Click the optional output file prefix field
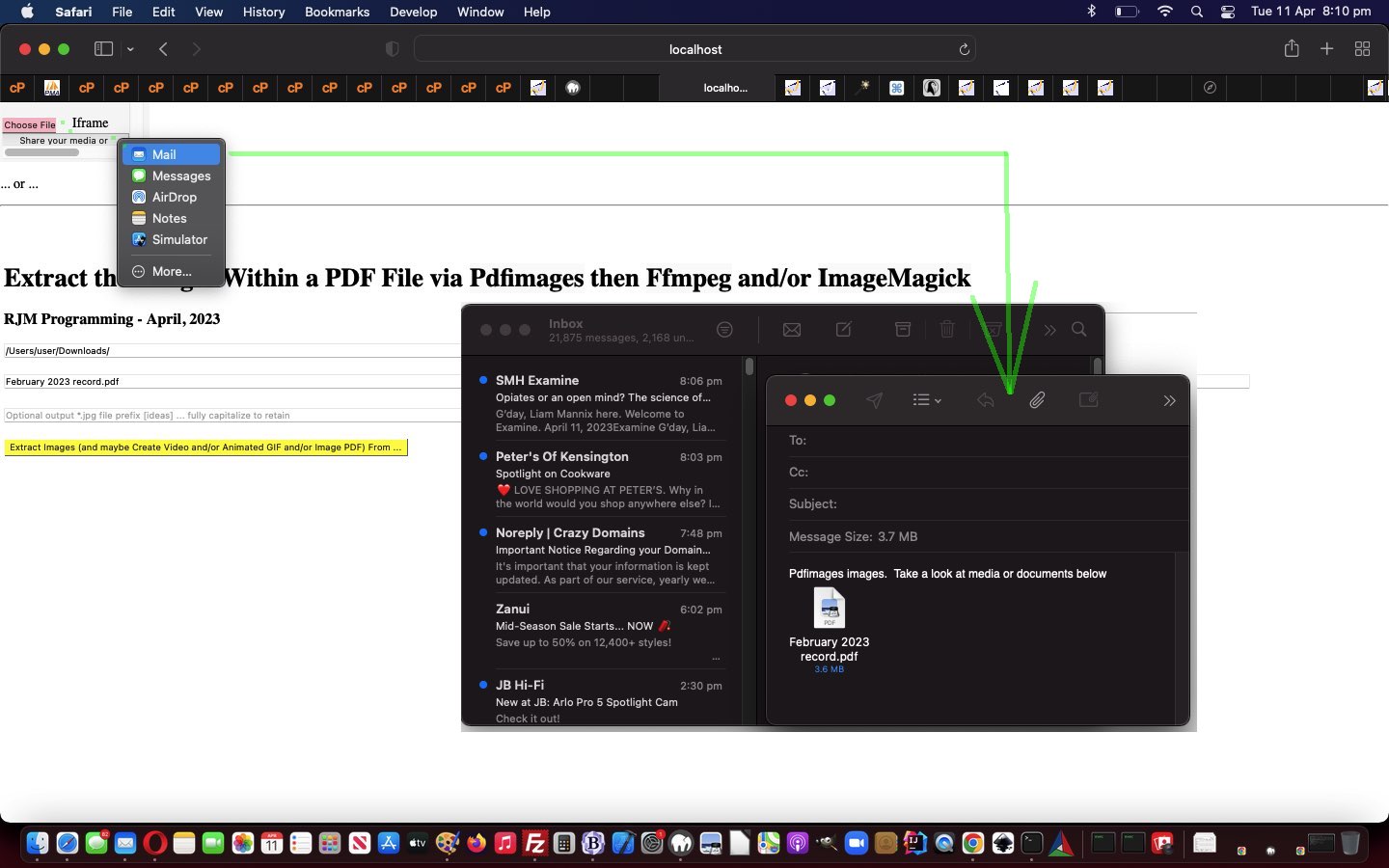The height and width of the screenshot is (868, 1389). pyautogui.click(x=231, y=416)
